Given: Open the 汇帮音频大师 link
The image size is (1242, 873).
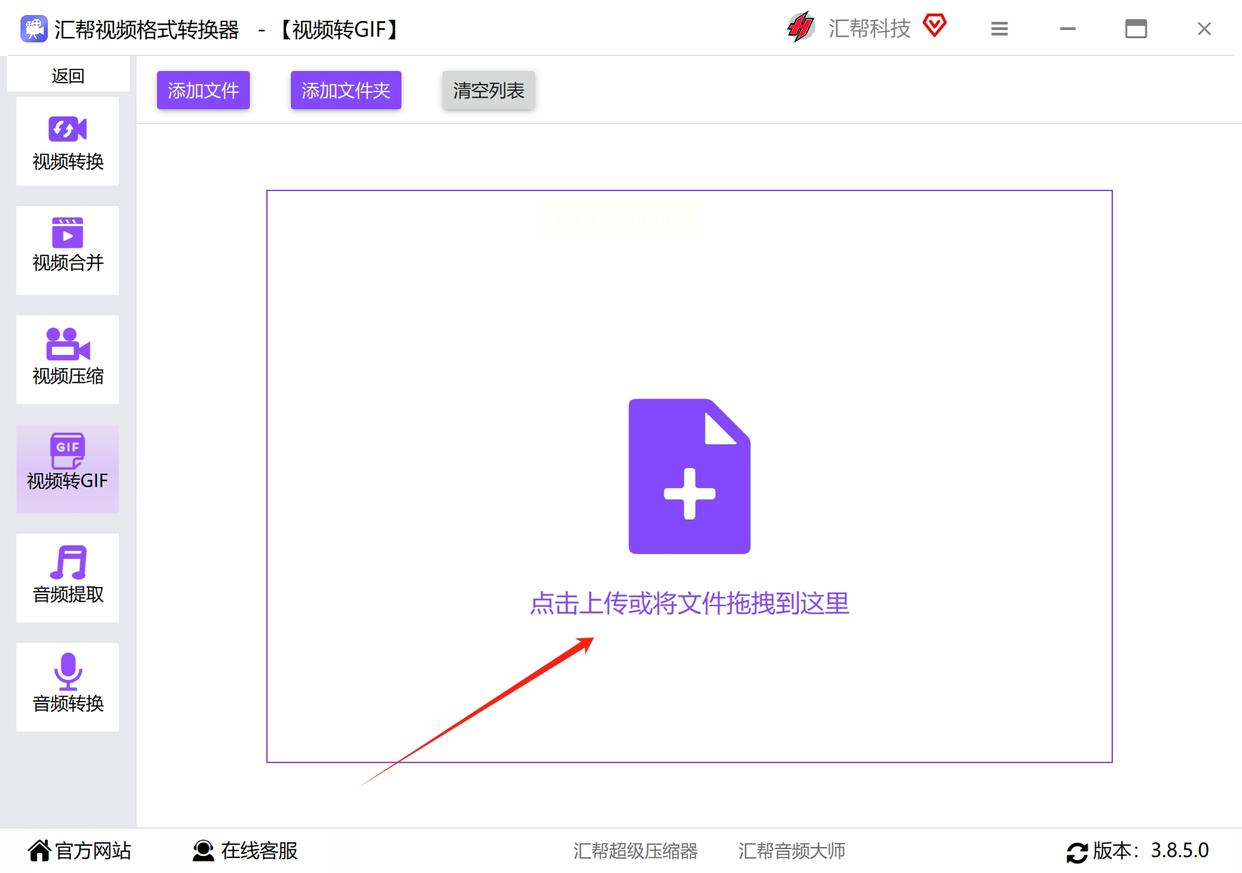Looking at the screenshot, I should click(792, 851).
